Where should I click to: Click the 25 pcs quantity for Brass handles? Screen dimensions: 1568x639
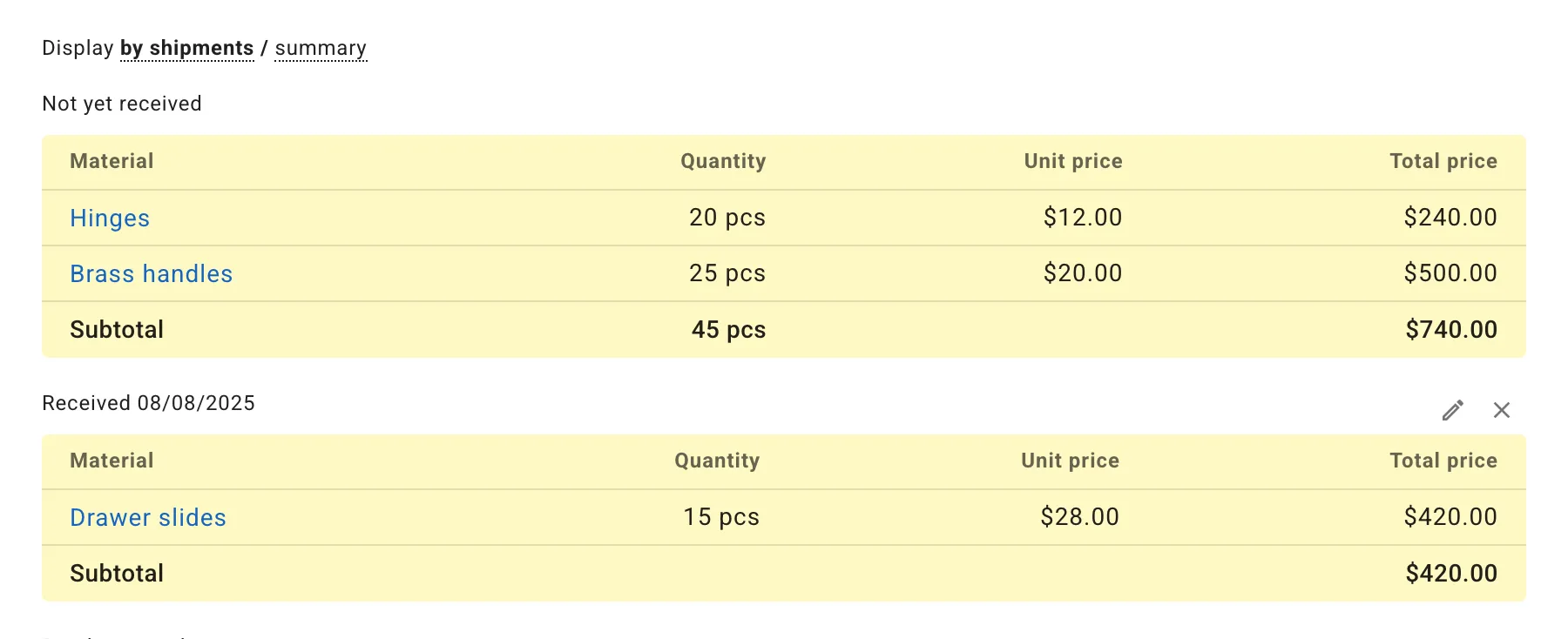click(x=726, y=273)
